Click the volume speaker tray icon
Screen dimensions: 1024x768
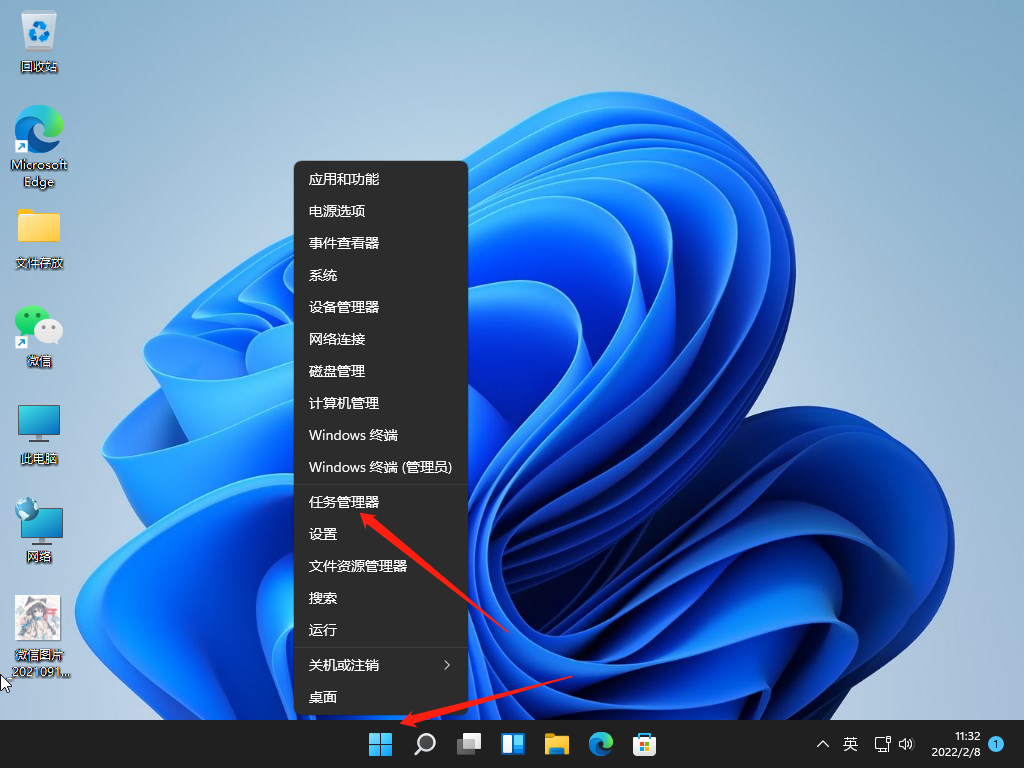pos(906,744)
